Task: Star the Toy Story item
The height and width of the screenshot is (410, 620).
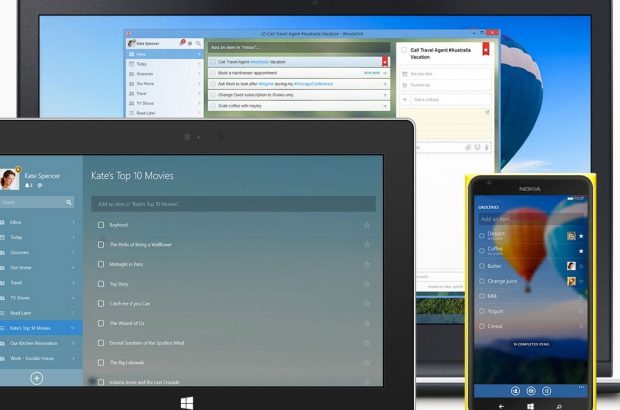Action: [x=367, y=284]
